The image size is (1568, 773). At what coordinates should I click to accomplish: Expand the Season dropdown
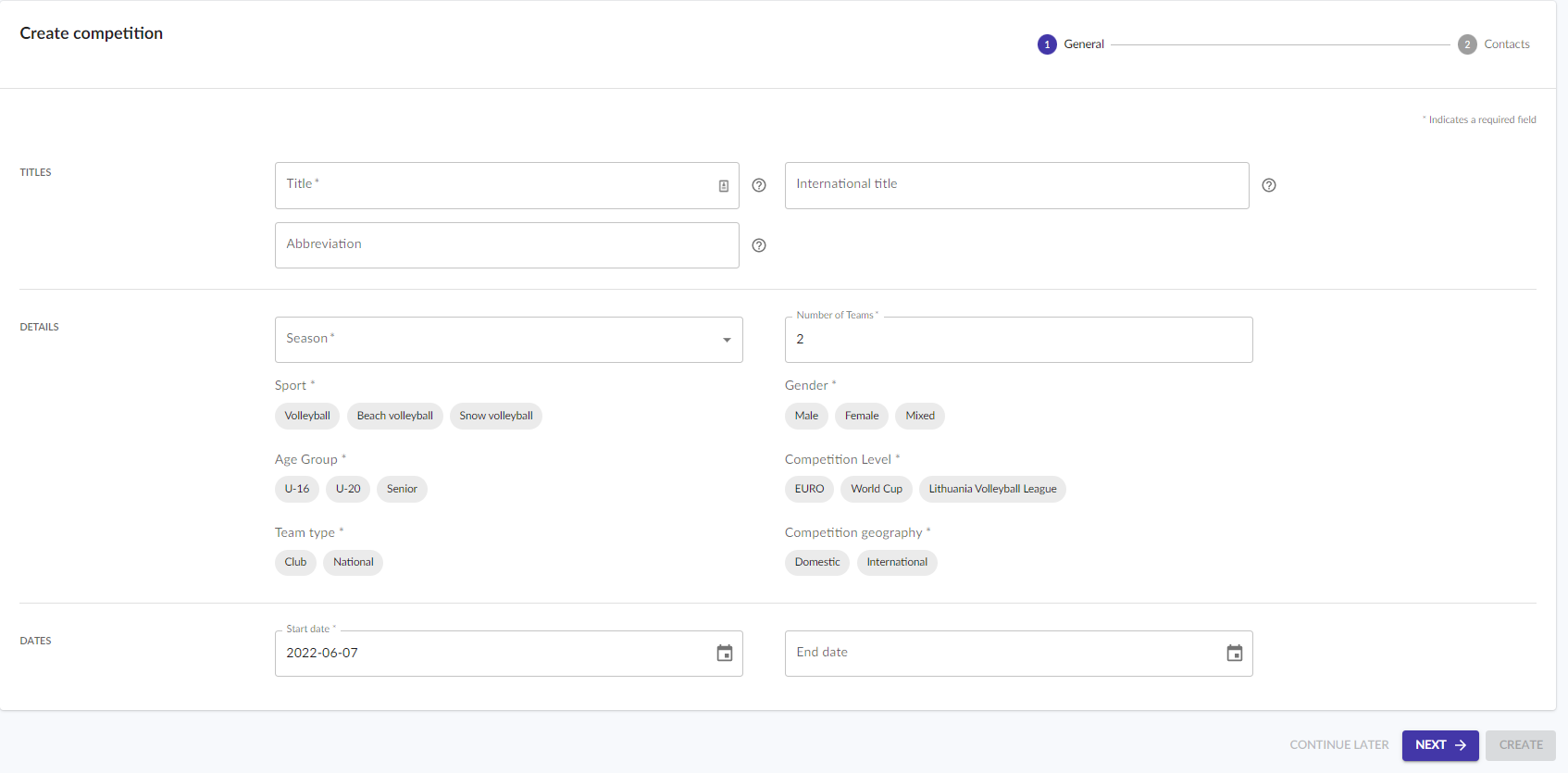(509, 340)
